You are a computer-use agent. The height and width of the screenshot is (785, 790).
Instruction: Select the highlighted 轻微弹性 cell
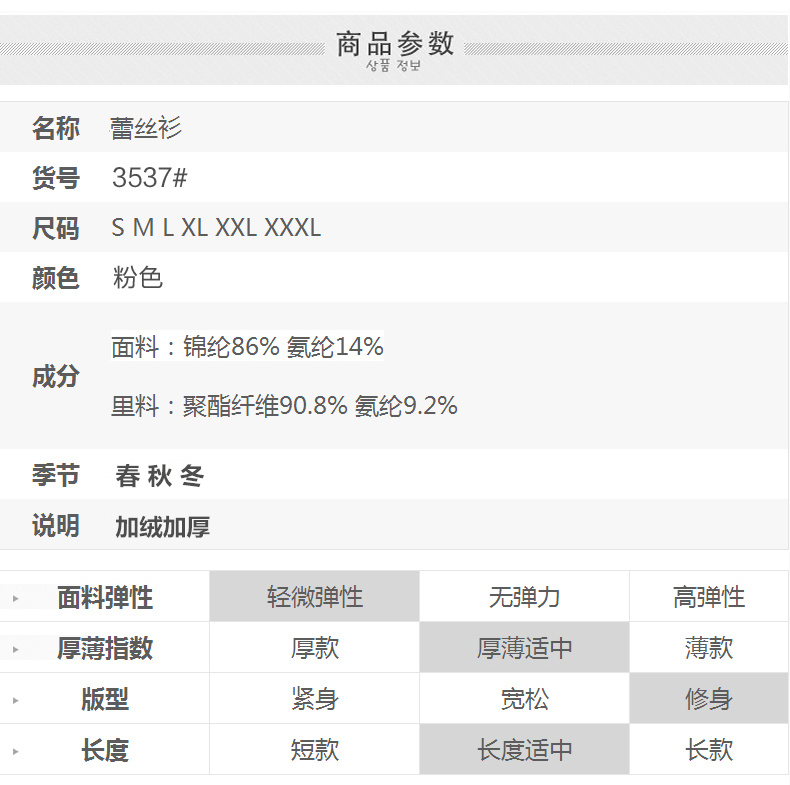click(314, 597)
